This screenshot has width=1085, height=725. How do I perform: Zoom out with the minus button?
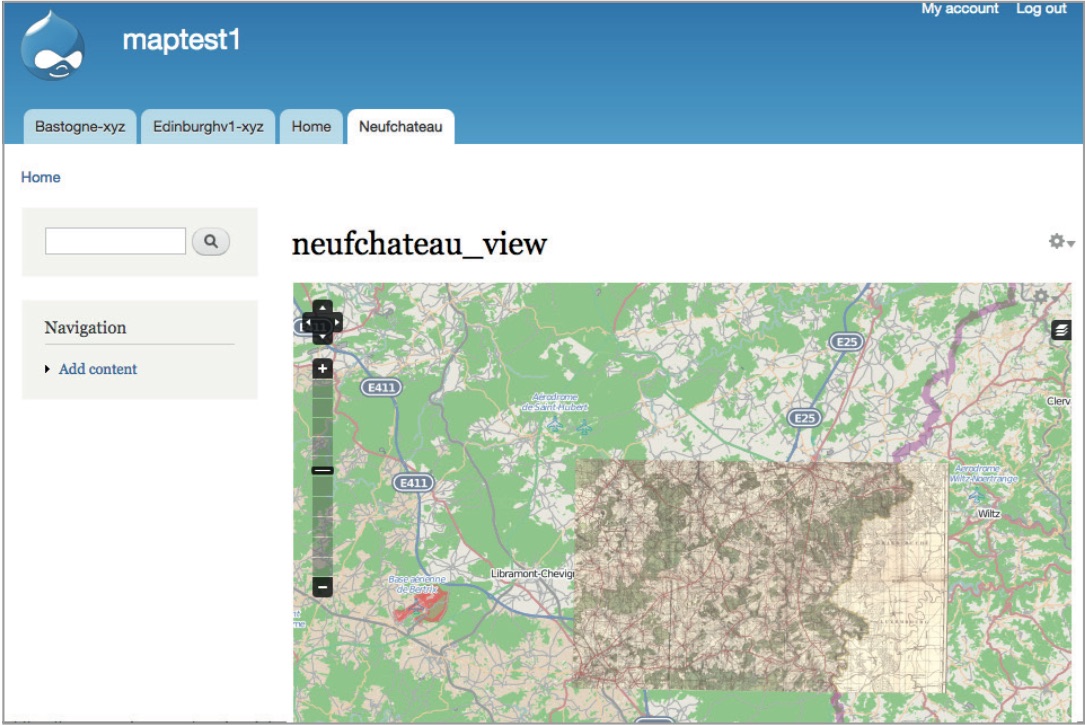pos(322,587)
